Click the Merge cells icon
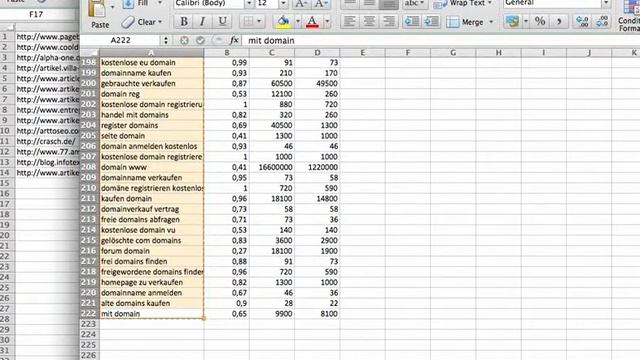 click(453, 22)
